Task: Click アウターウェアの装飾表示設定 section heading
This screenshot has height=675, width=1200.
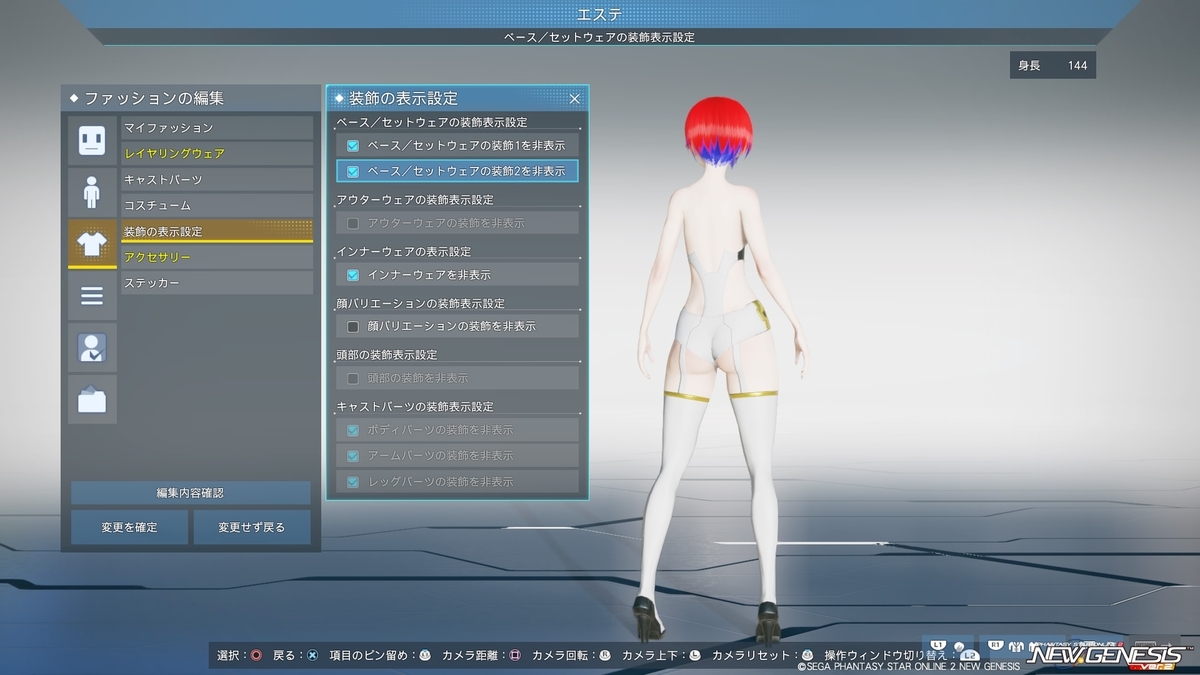Action: coord(415,200)
